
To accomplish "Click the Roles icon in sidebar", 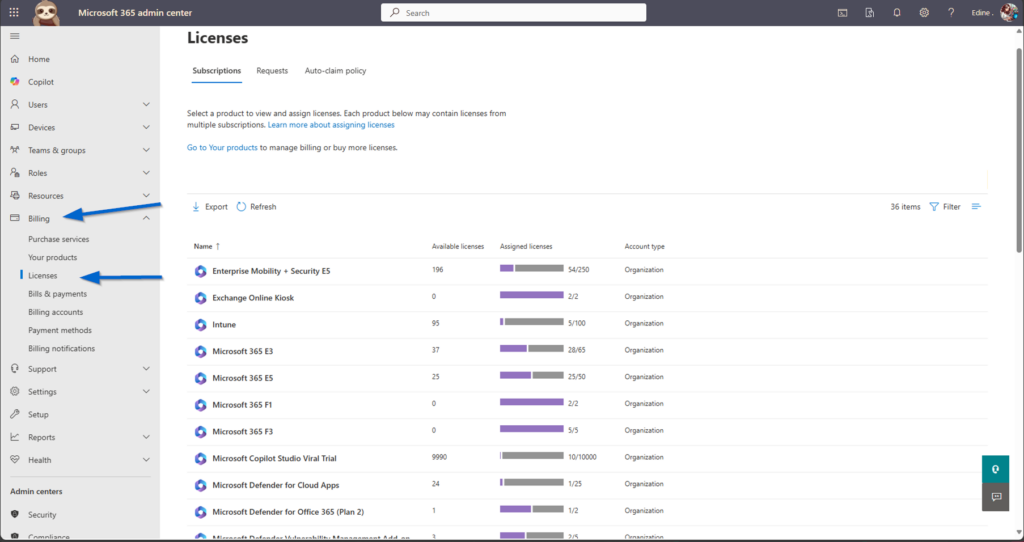I will coord(15,173).
